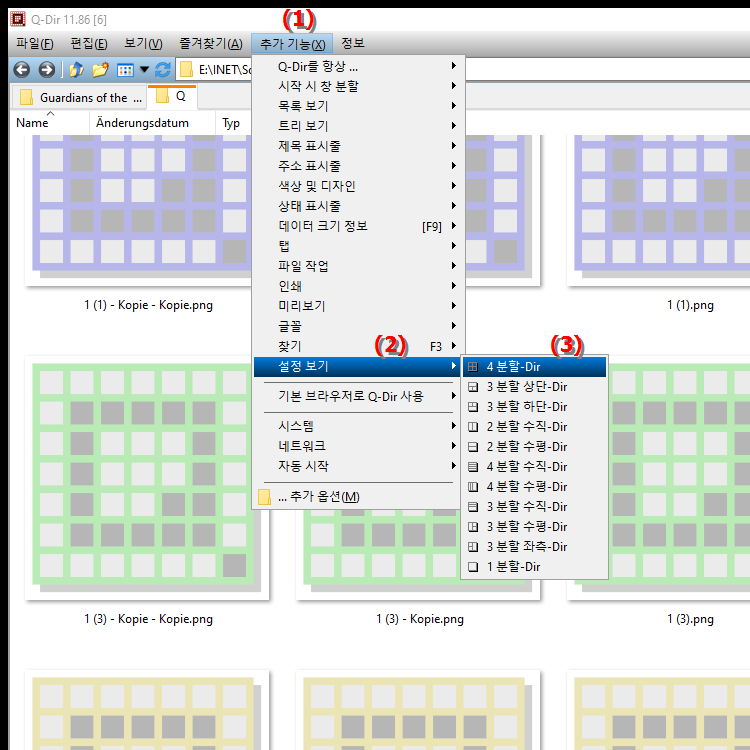Open the 정보 menu
The image size is (750, 750).
point(353,44)
